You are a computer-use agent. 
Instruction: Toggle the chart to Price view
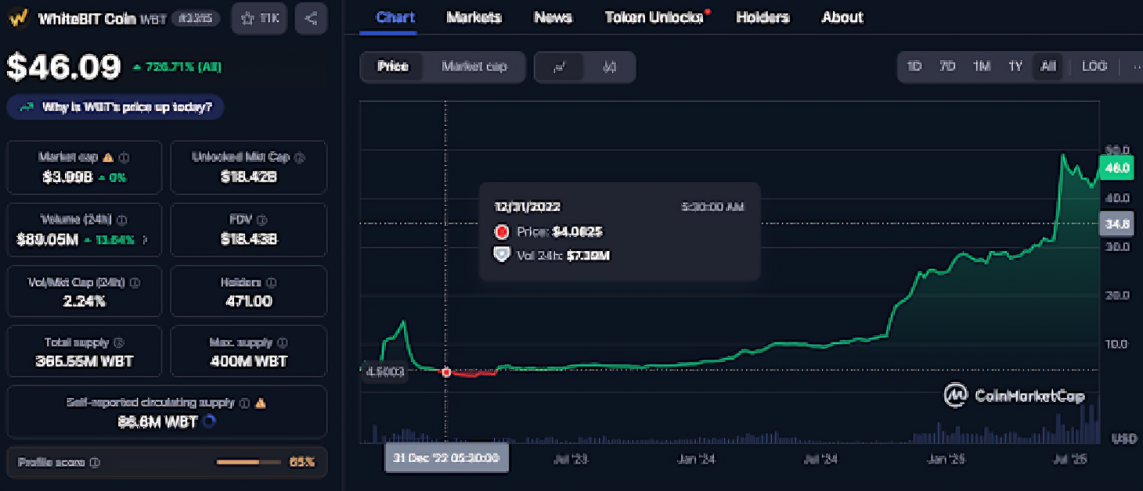tap(392, 67)
